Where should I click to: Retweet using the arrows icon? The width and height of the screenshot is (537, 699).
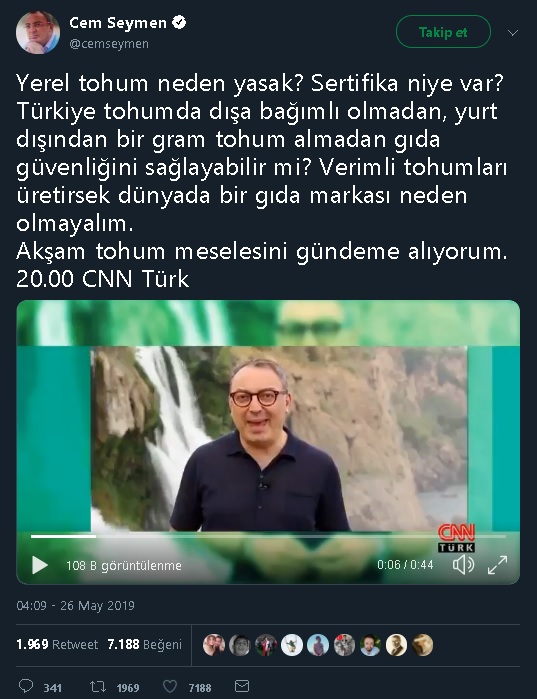click(97, 687)
